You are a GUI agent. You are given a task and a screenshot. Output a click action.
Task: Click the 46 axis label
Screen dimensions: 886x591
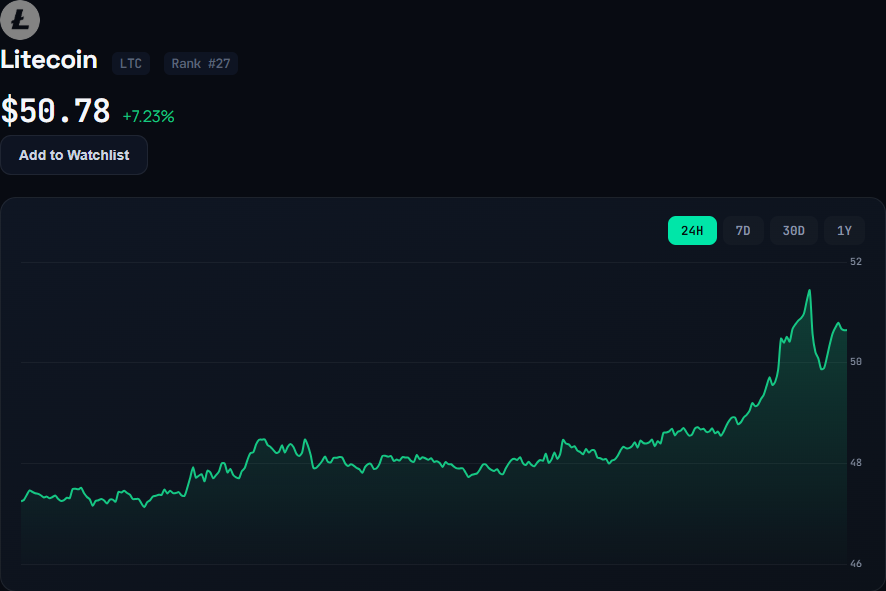click(856, 564)
